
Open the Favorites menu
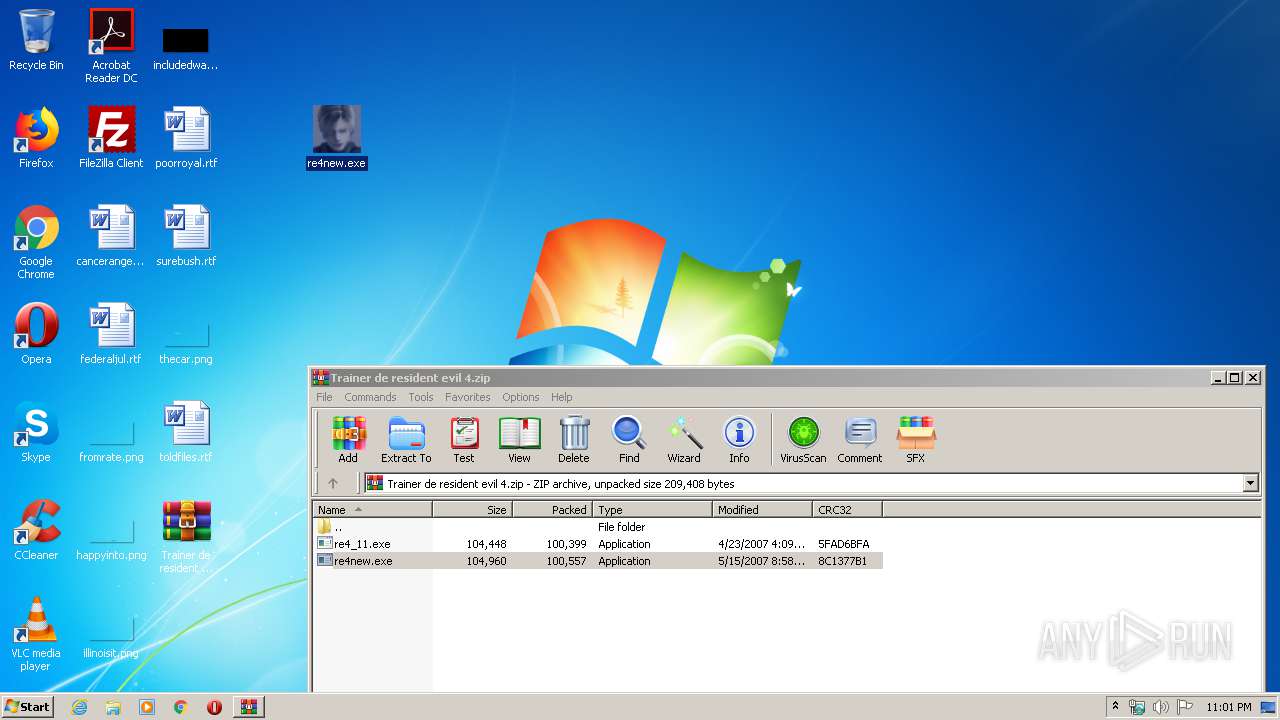(468, 397)
